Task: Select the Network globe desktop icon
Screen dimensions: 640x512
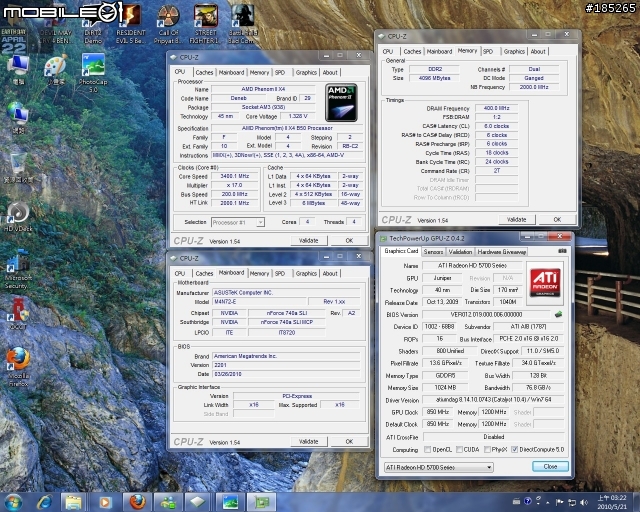Action: click(18, 118)
